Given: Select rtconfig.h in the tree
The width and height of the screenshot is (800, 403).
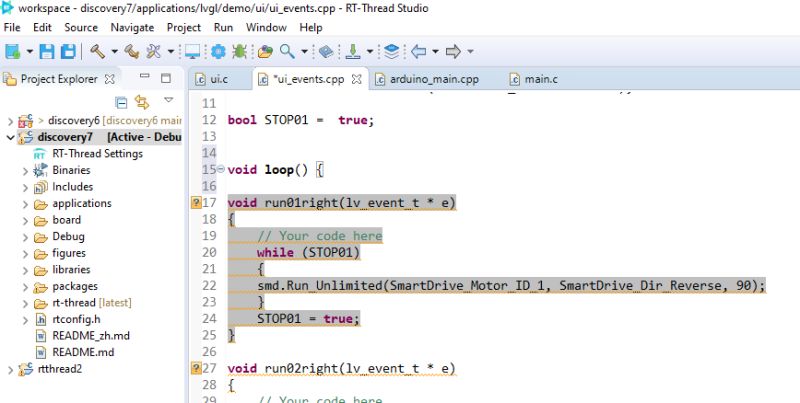Looking at the screenshot, I should (76, 319).
